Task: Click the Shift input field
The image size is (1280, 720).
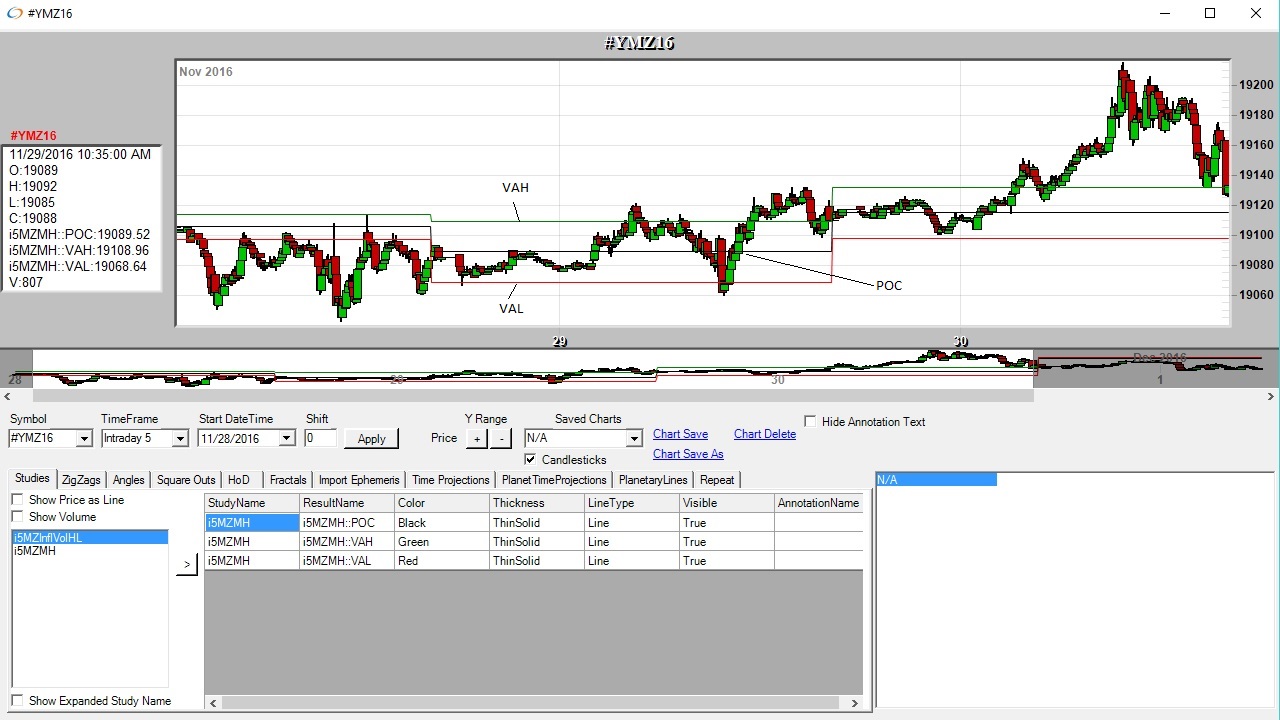Action: [x=320, y=438]
